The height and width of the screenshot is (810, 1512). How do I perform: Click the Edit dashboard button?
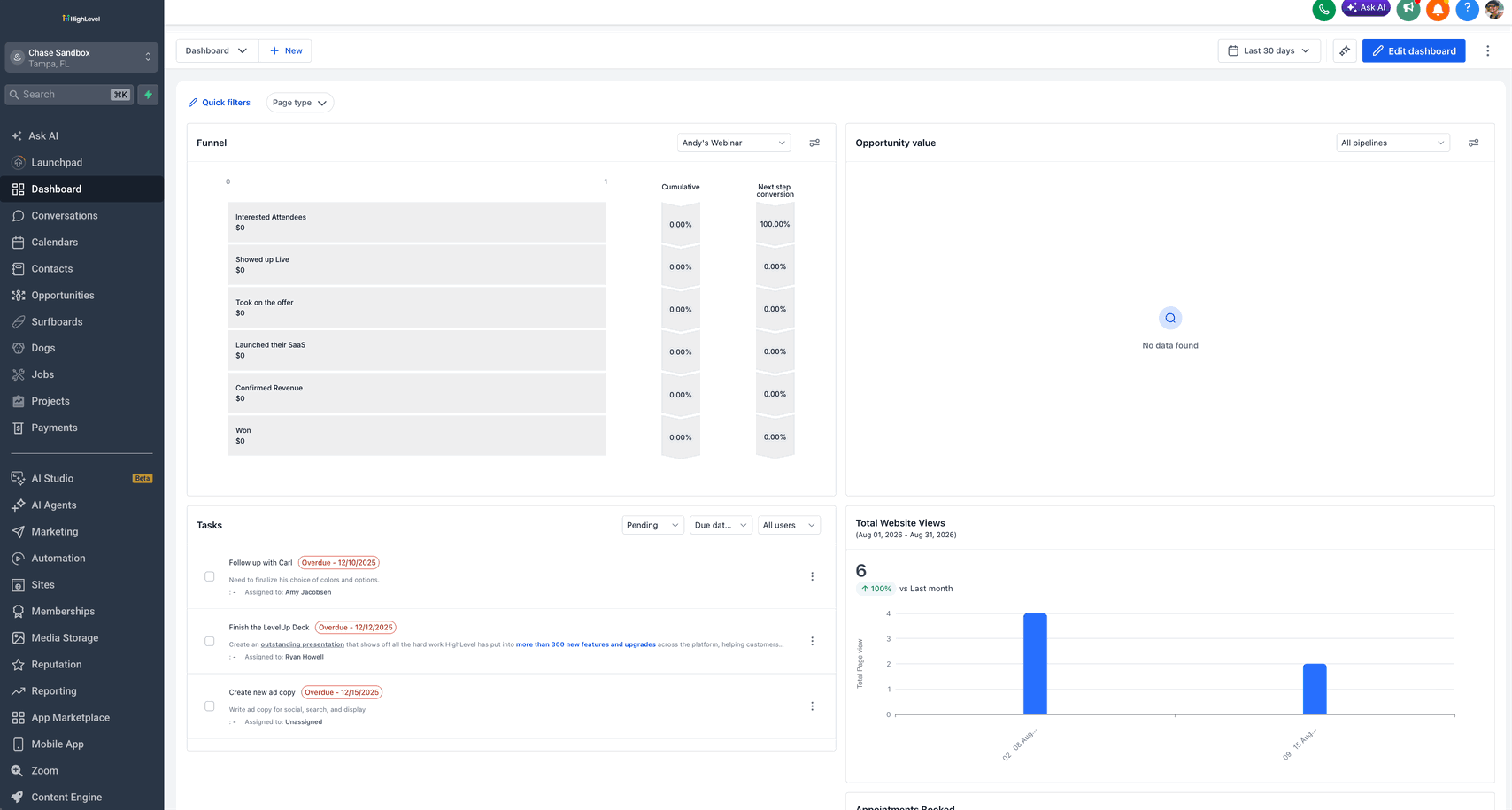(1414, 50)
